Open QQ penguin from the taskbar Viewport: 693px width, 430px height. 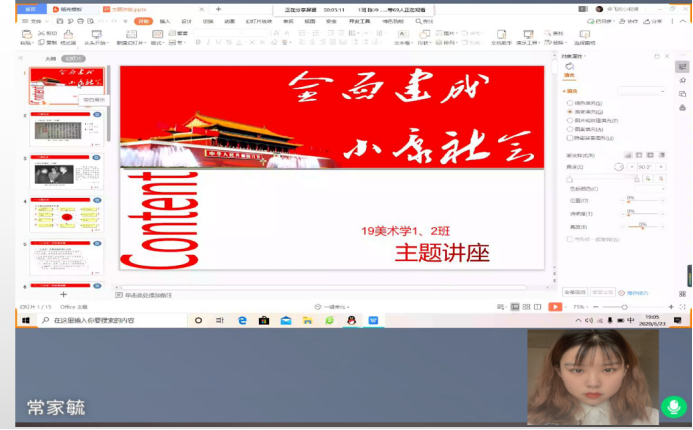pos(351,320)
